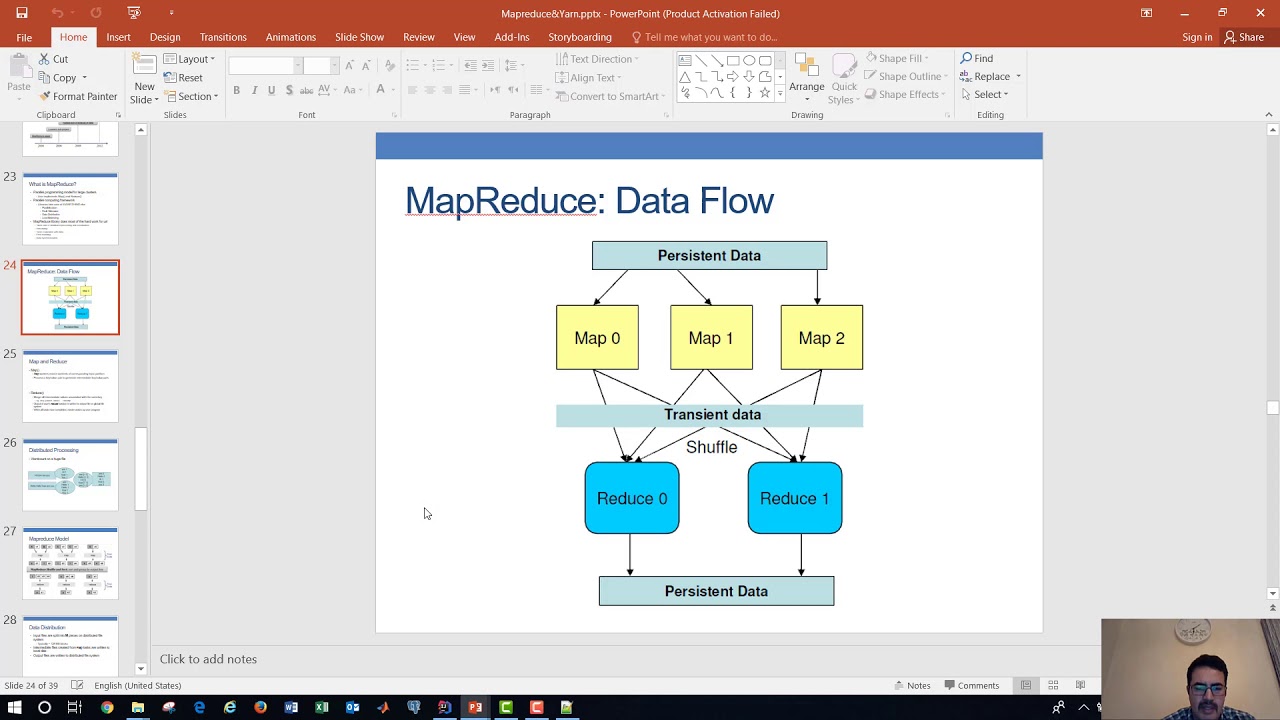1280x720 pixels.
Task: Open Excel from the Windows taskbar
Action: pos(322,707)
